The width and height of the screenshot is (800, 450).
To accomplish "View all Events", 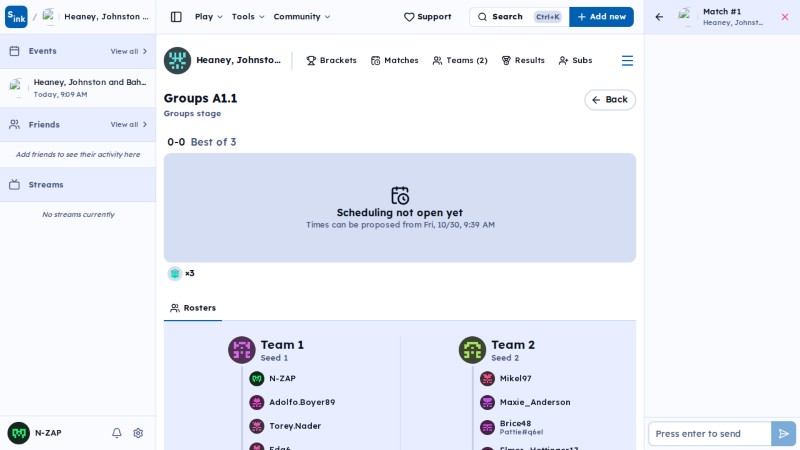I will pos(129,51).
